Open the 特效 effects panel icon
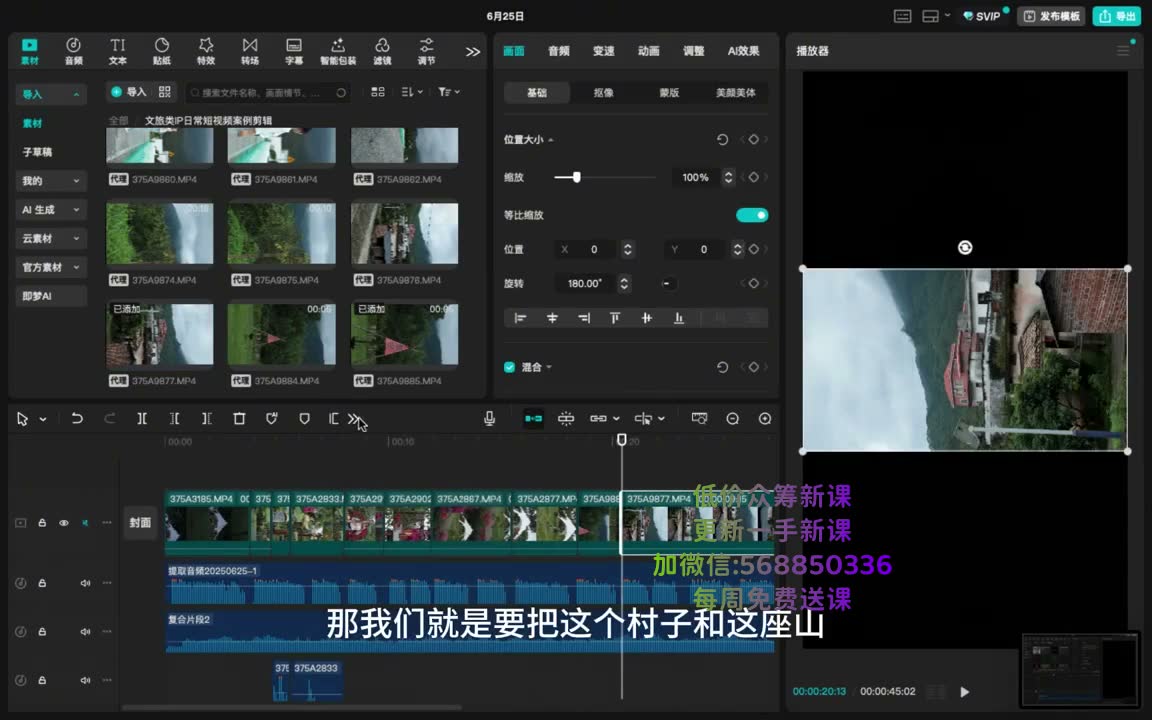1152x720 pixels. (x=206, y=51)
